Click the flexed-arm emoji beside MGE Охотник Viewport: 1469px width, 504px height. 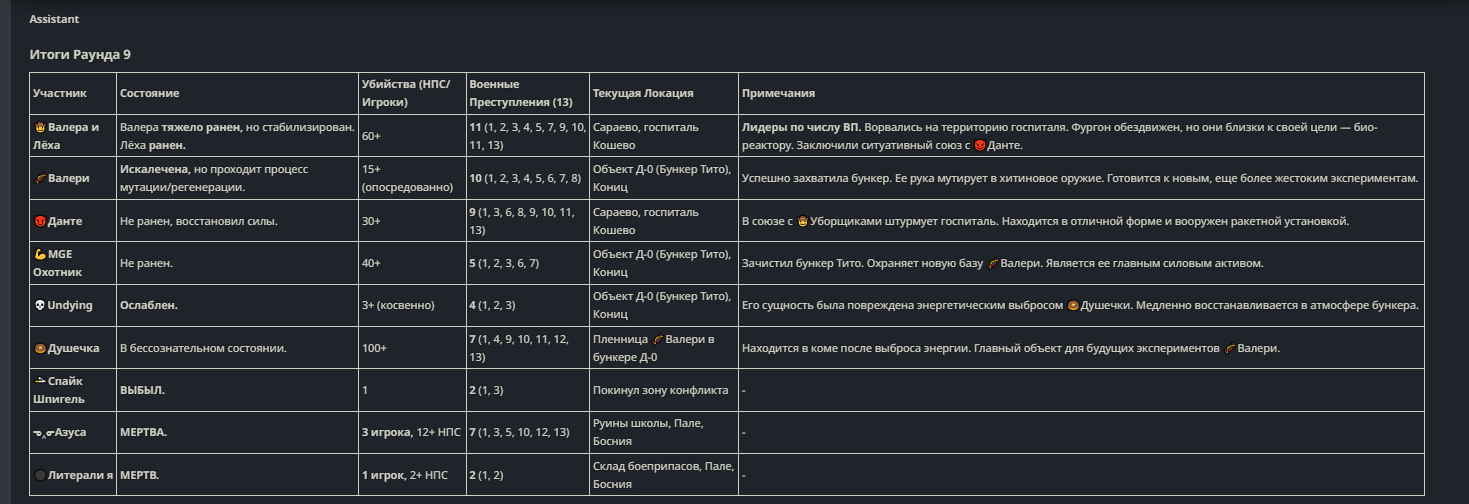[40, 255]
